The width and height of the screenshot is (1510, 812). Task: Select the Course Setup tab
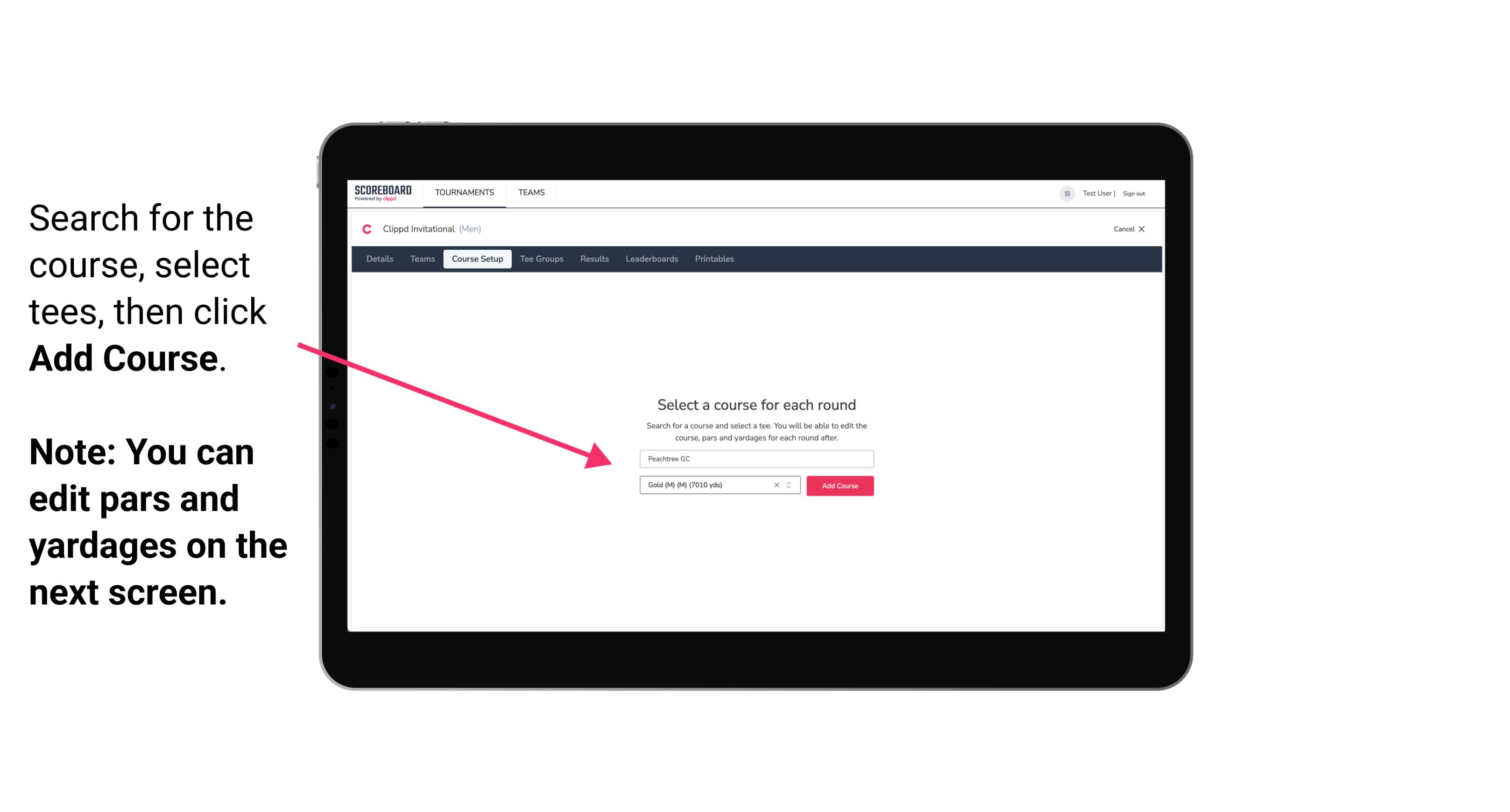(477, 259)
